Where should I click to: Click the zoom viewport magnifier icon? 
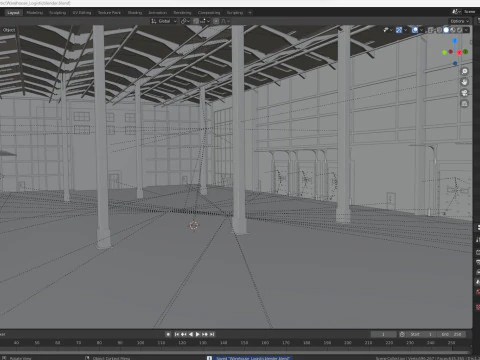pyautogui.click(x=464, y=71)
